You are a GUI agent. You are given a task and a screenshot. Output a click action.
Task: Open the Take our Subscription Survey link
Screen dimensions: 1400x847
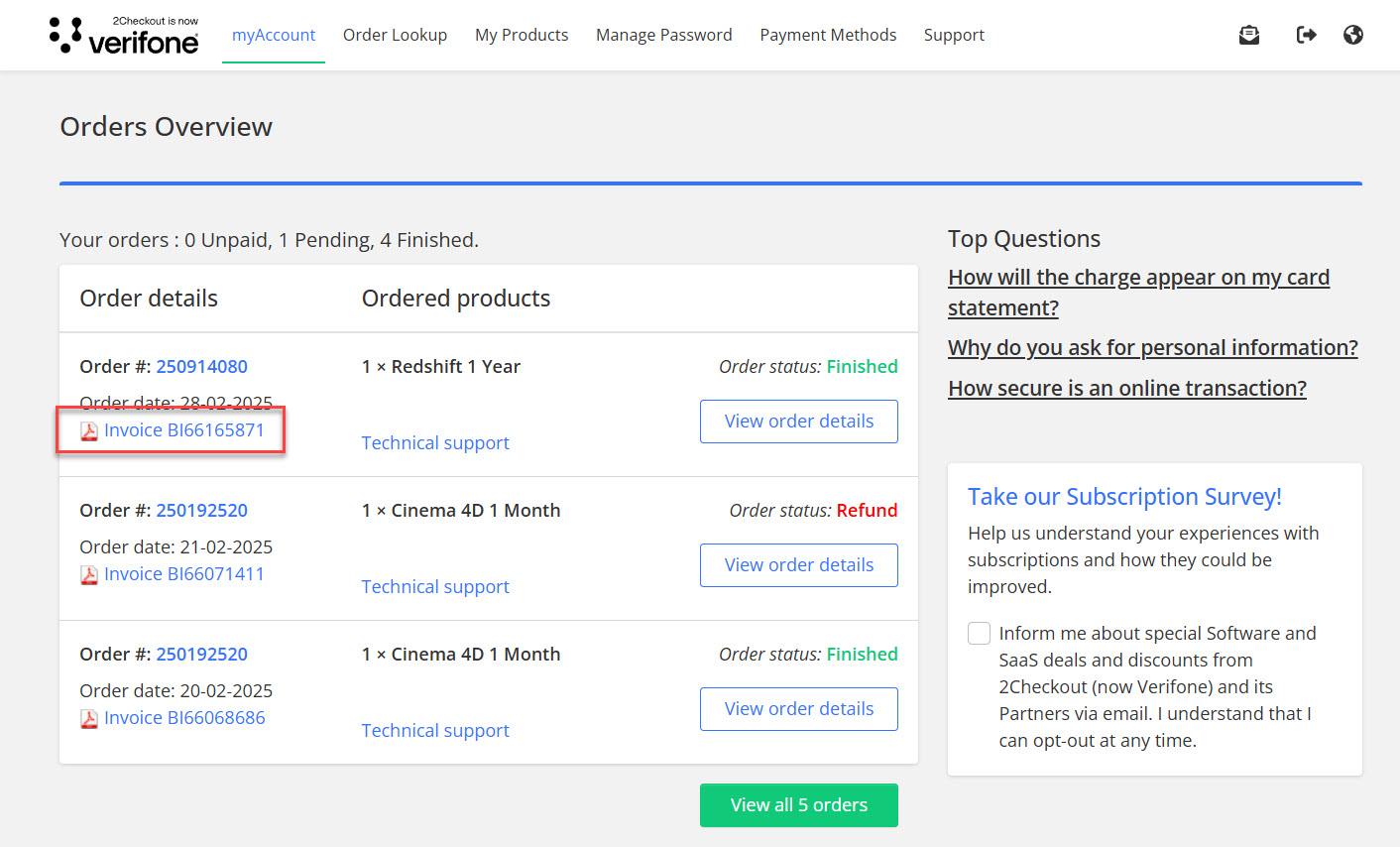[1124, 497]
